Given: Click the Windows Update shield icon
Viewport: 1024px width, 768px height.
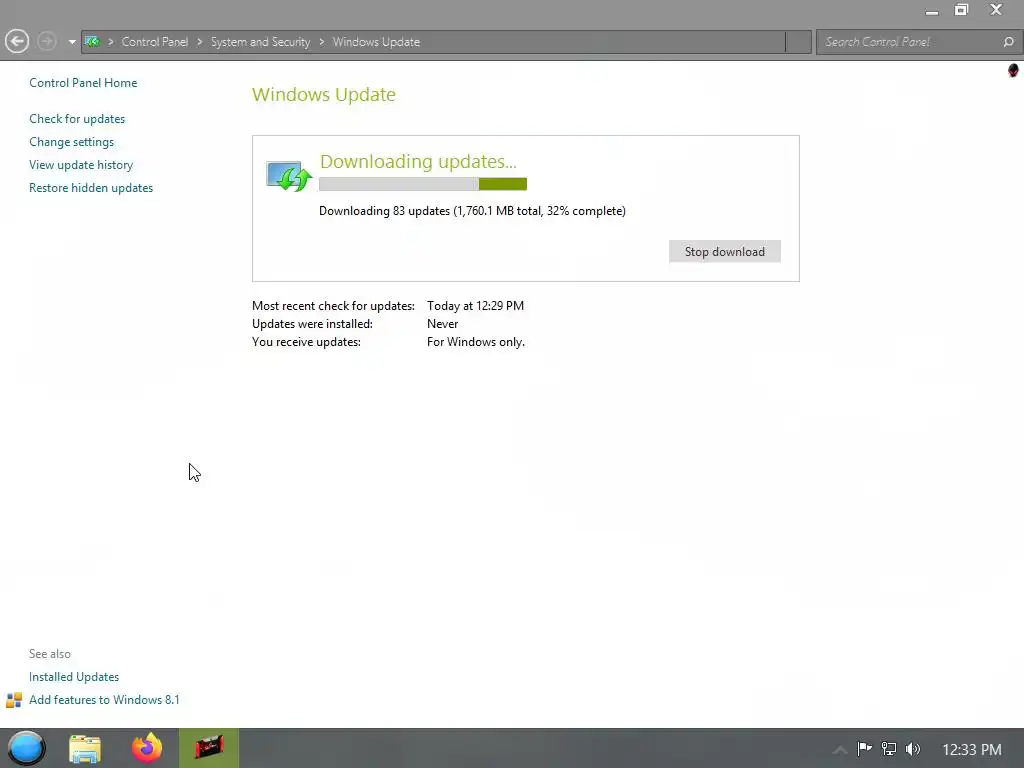Looking at the screenshot, I should (289, 176).
